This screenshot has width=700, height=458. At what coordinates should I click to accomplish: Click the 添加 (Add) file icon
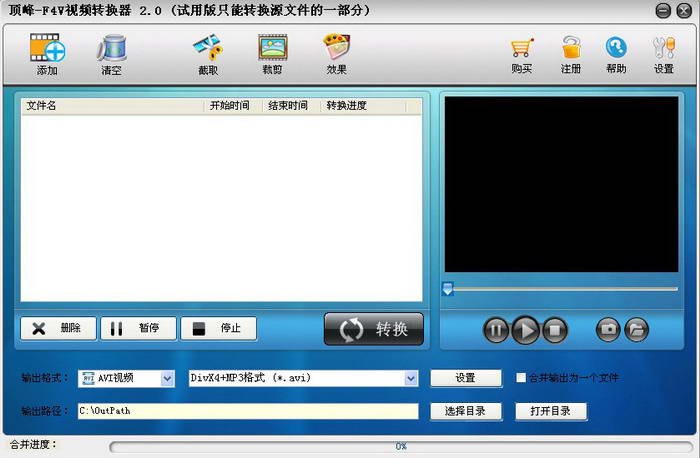pyautogui.click(x=47, y=54)
